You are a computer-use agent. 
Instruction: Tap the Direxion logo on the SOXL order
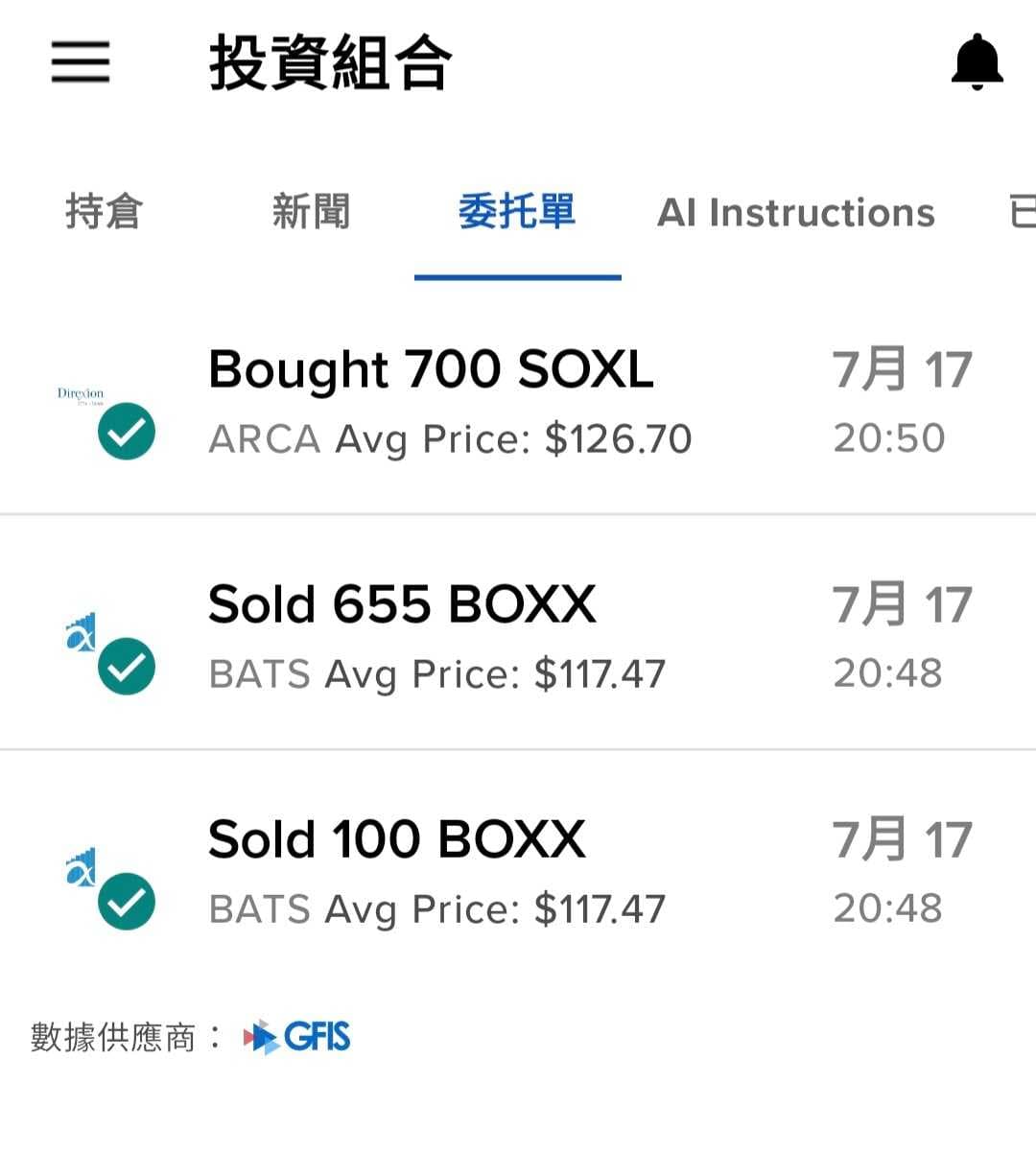(x=81, y=396)
